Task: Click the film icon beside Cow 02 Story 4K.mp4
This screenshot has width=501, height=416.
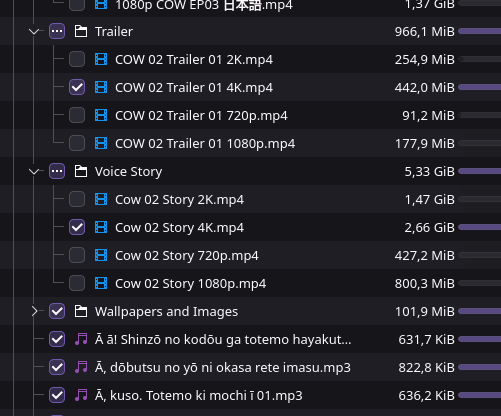Action: point(101,227)
